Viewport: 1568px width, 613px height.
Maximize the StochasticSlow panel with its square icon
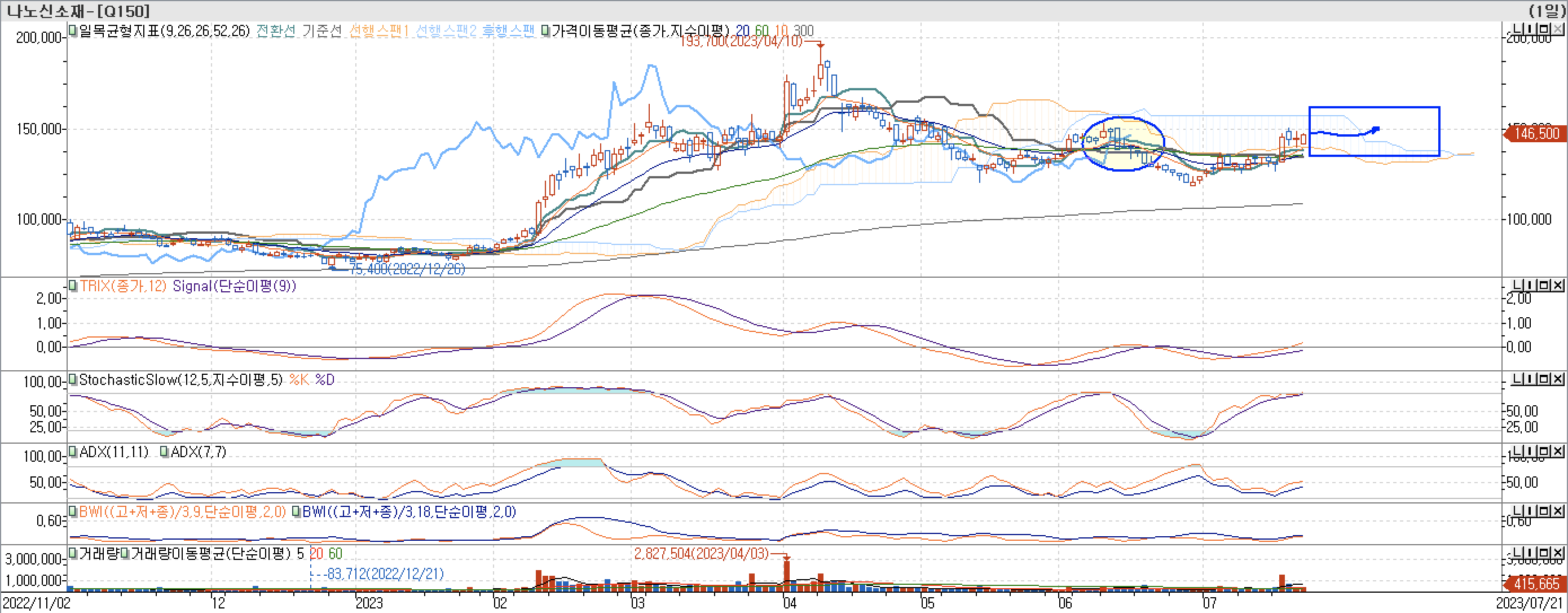(x=1544, y=379)
